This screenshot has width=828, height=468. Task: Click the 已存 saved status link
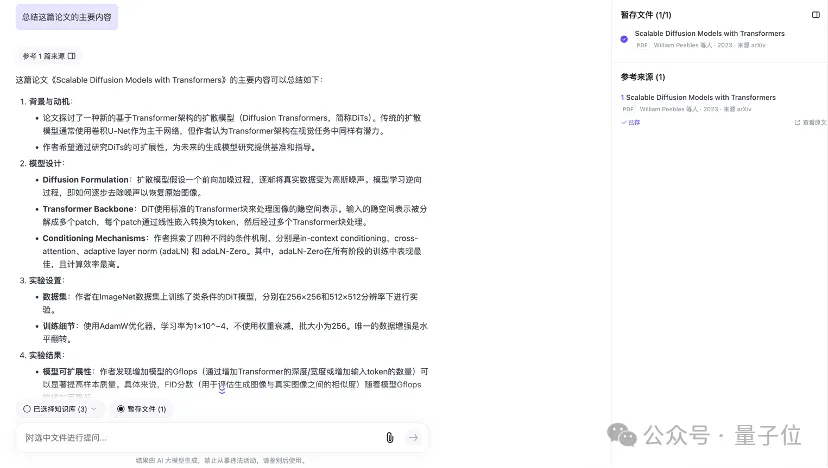pos(631,123)
